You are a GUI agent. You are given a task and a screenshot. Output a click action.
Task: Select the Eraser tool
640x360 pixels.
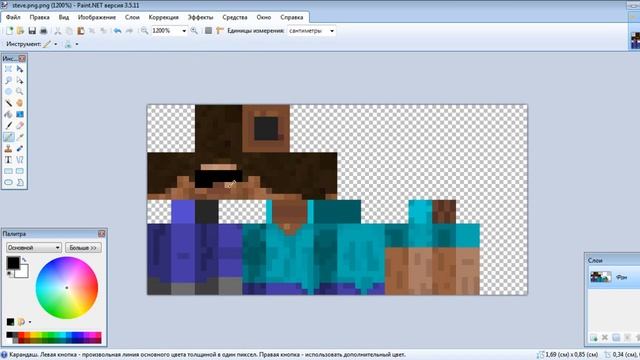20,126
